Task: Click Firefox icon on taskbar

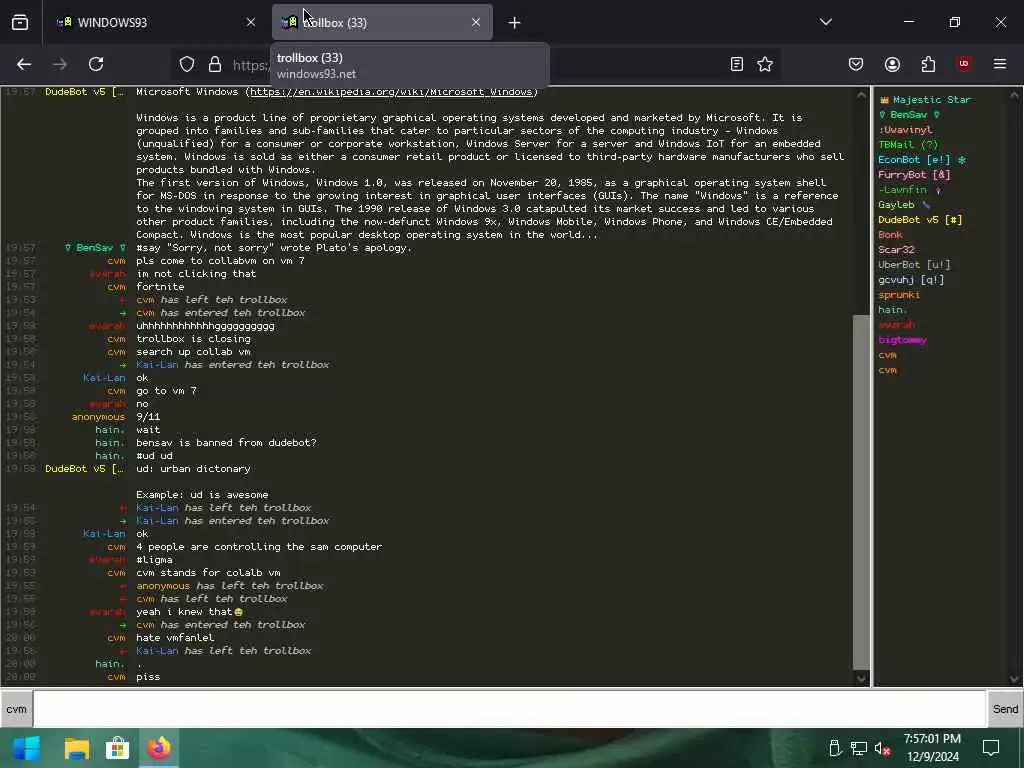Action: pos(158,748)
